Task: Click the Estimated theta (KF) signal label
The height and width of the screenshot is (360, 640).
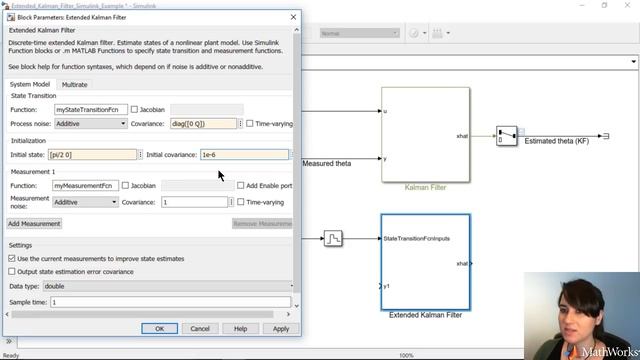Action: 557,141
